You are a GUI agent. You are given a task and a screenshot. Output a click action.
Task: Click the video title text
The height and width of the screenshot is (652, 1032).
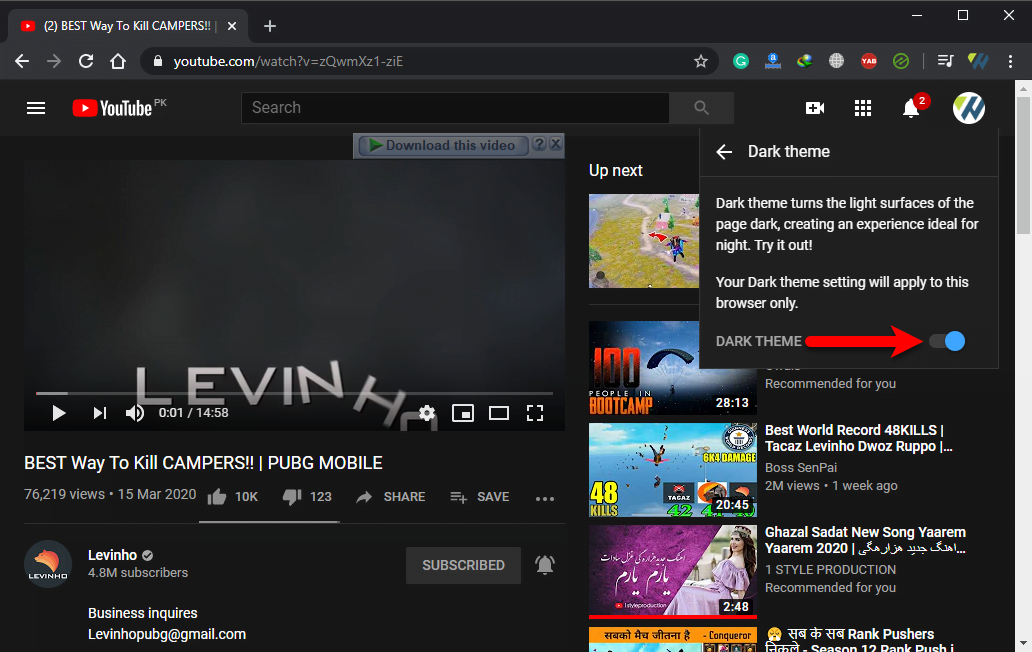(203, 463)
